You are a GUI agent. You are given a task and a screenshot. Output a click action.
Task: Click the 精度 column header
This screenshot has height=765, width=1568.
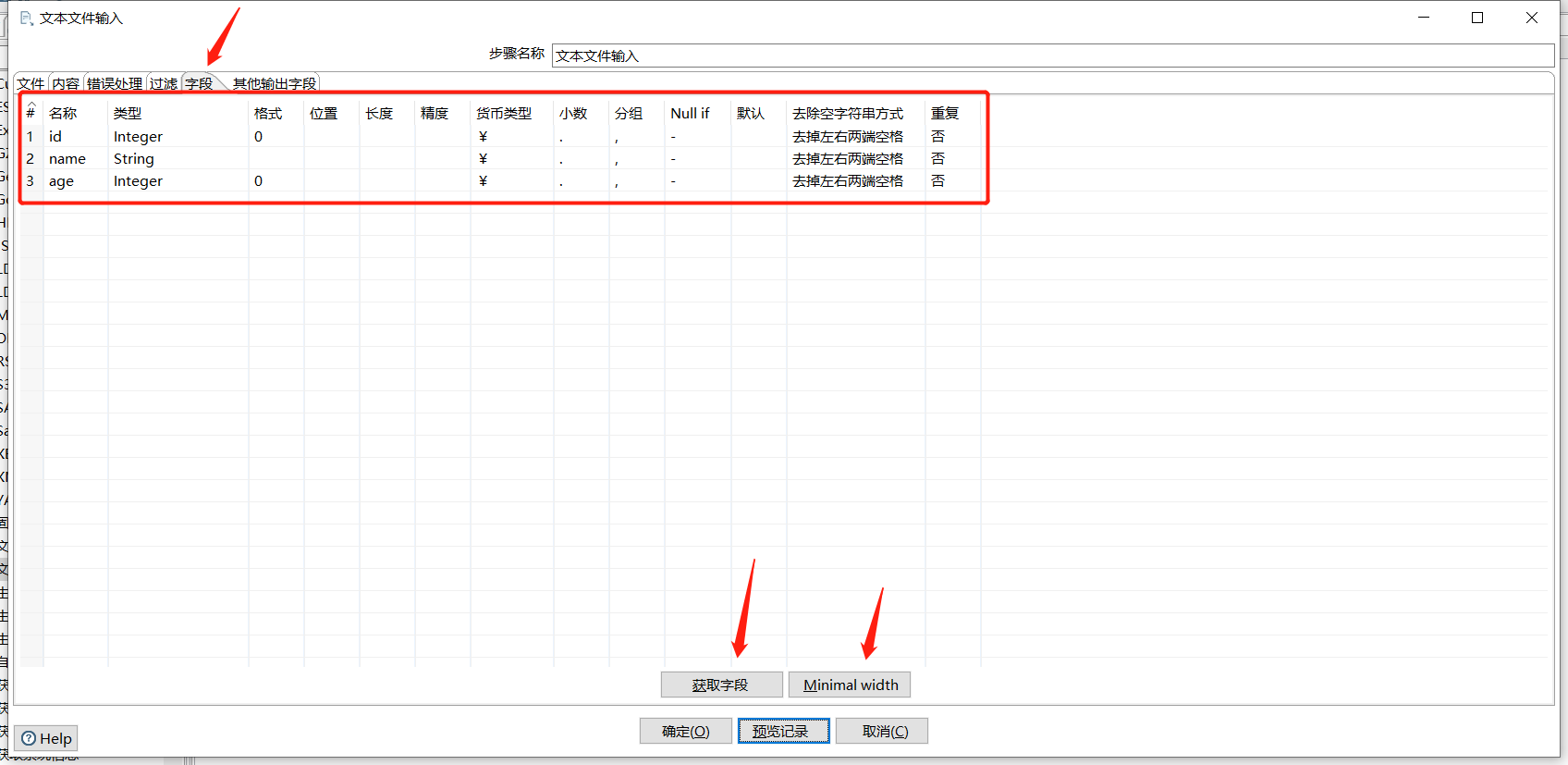tap(443, 113)
